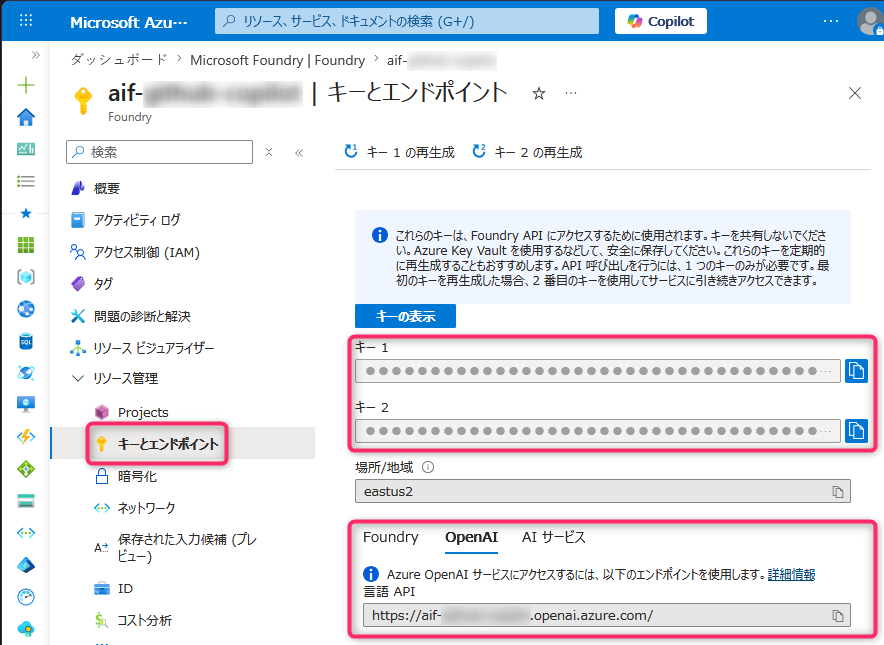Open ID menu item
Image resolution: width=884 pixels, height=645 pixels.
pyautogui.click(x=125, y=589)
